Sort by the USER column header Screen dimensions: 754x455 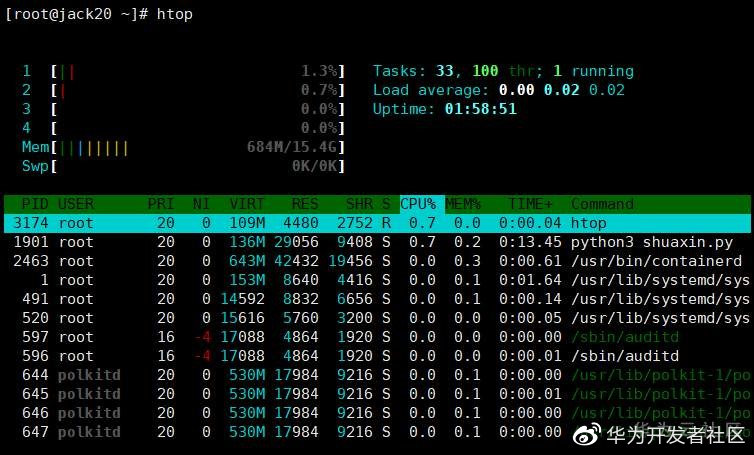click(x=76, y=204)
